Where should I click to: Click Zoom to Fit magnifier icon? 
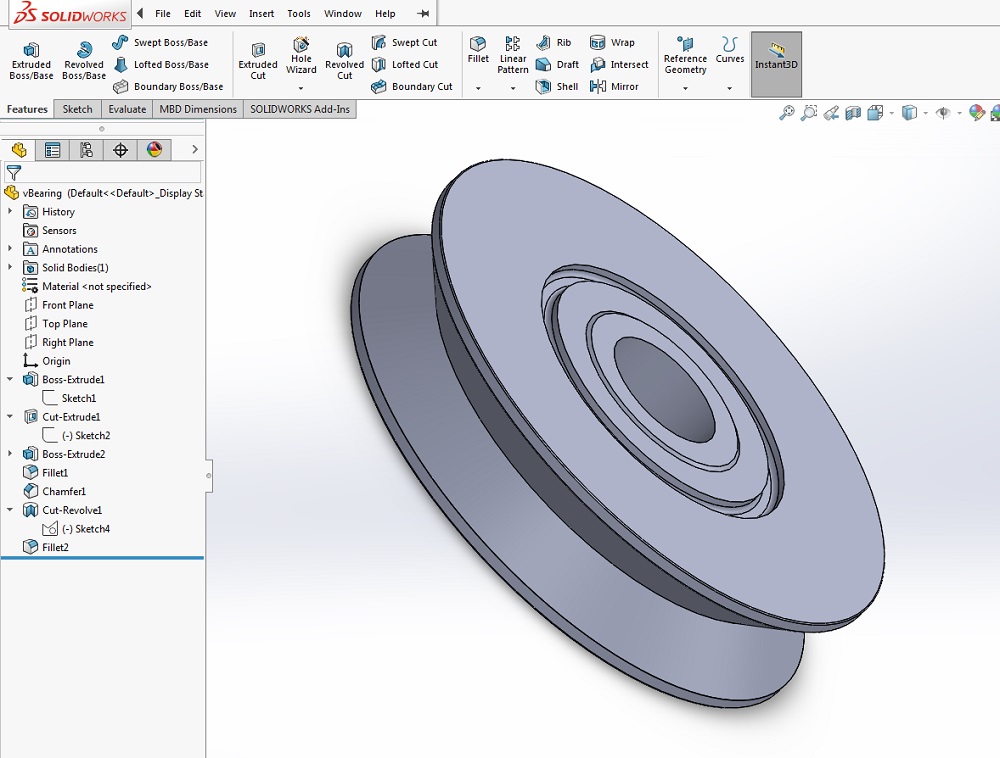pos(787,113)
